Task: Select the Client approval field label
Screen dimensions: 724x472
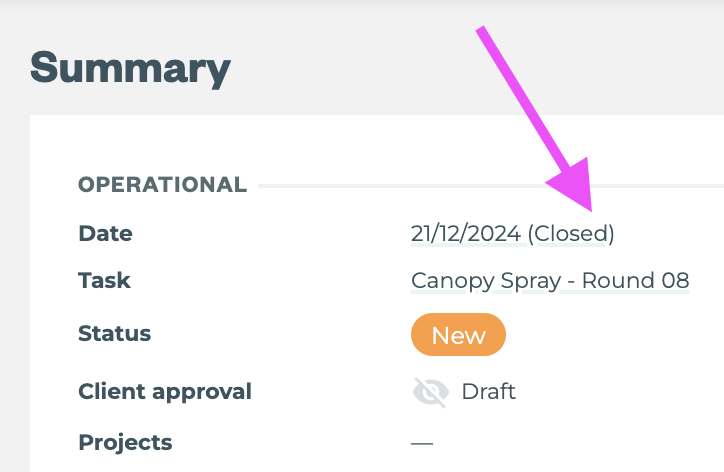Action: click(x=165, y=391)
